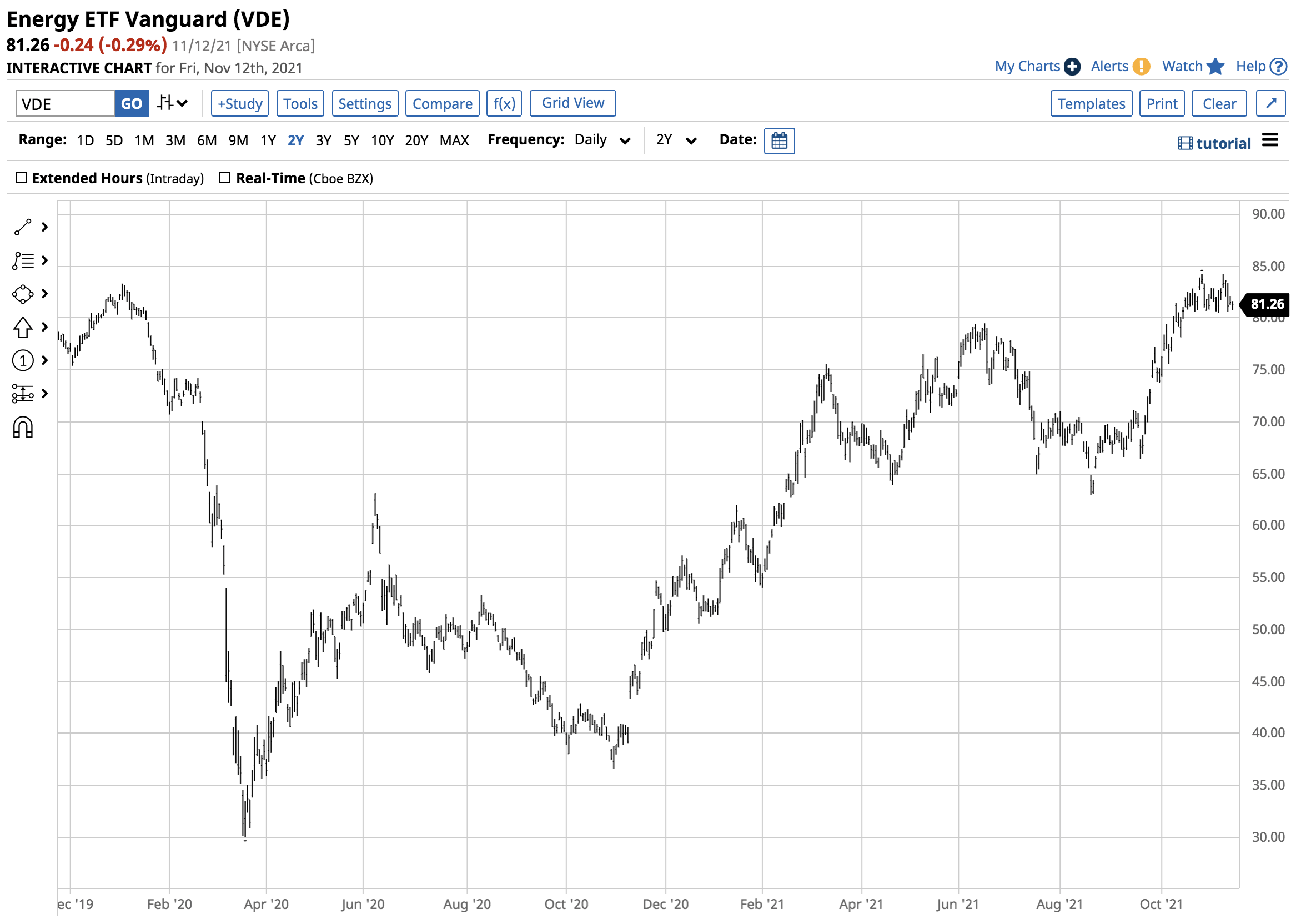Image resolution: width=1306 pixels, height=924 pixels.
Task: Open the Frequency Daily dropdown
Action: click(x=603, y=140)
